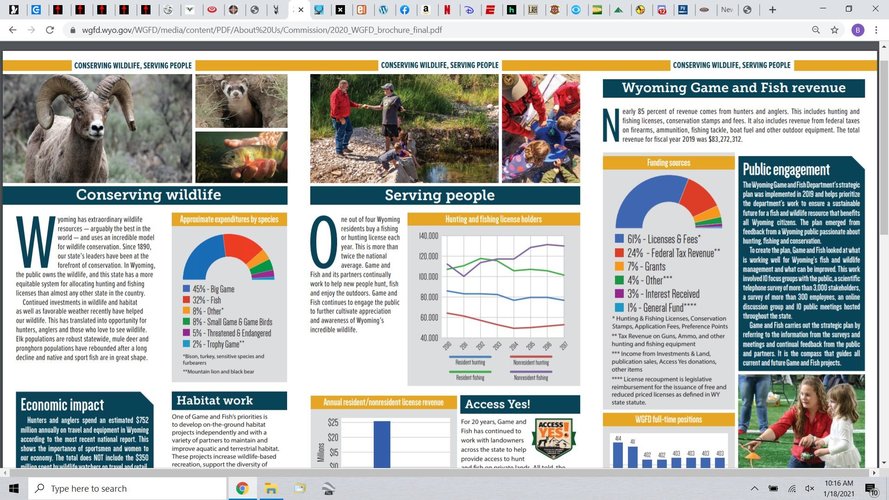Open File Explorer from the taskbar

[x=271, y=488]
